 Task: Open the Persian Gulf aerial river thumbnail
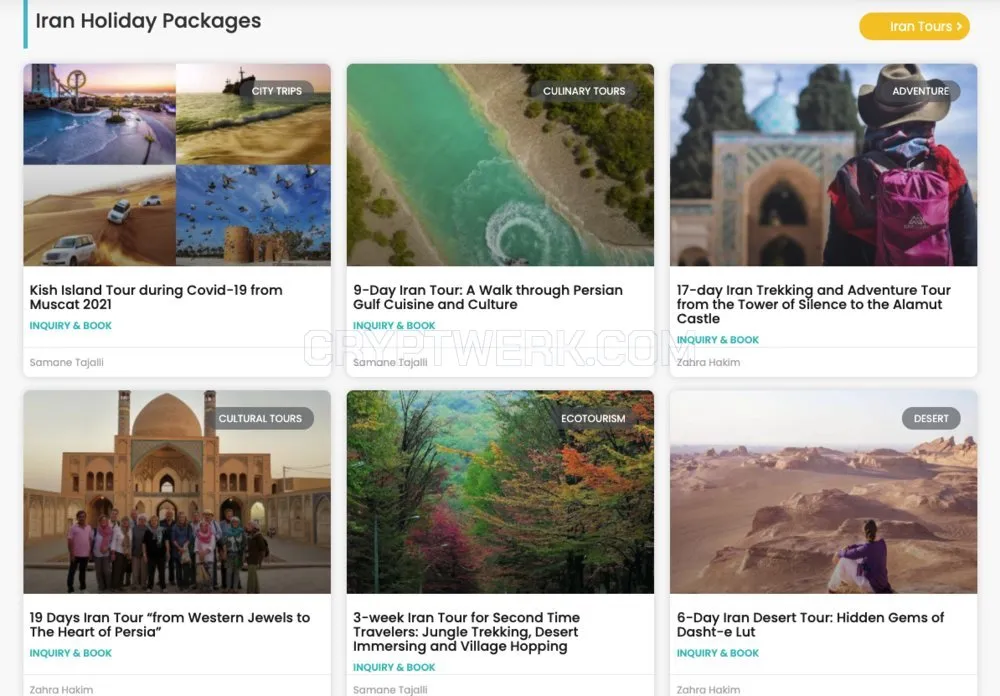(500, 165)
